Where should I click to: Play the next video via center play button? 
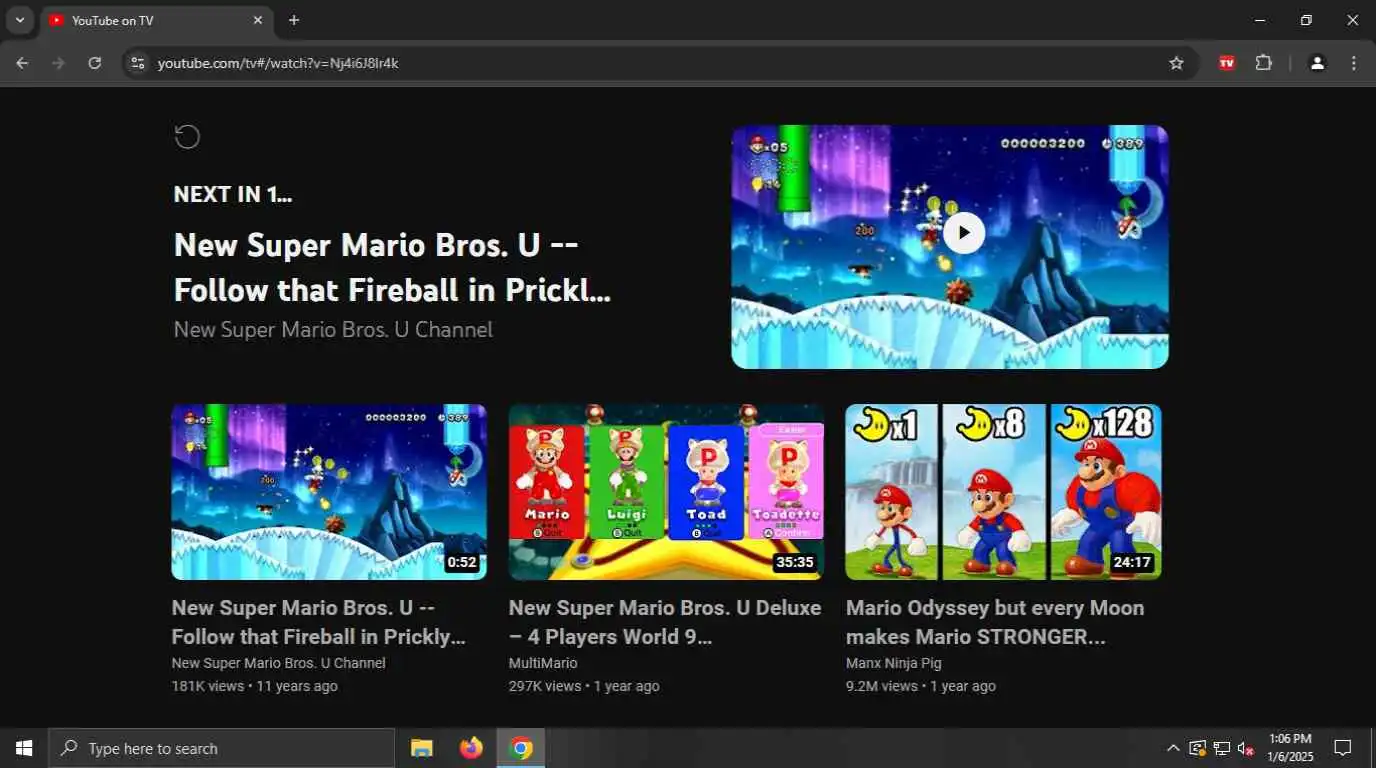964,233
